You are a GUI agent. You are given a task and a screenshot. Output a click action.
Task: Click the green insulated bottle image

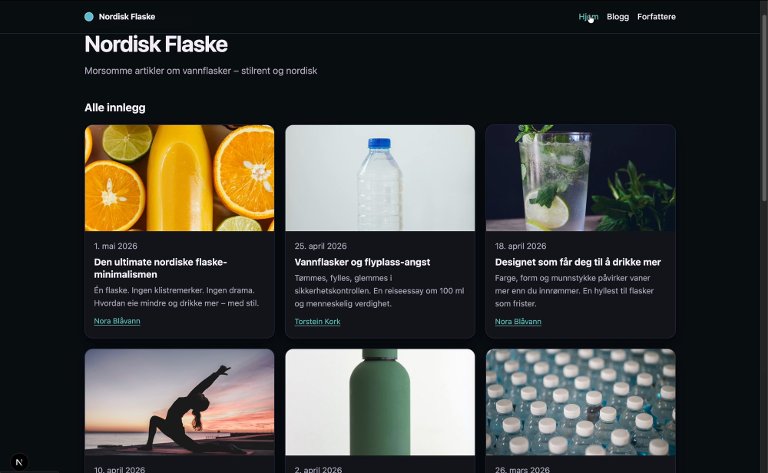tap(380, 402)
